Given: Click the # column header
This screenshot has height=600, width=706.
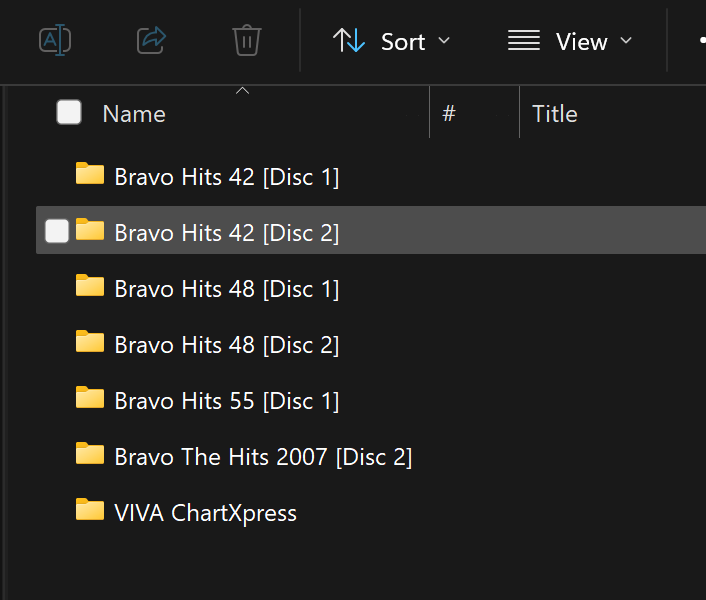Looking at the screenshot, I should coord(449,113).
